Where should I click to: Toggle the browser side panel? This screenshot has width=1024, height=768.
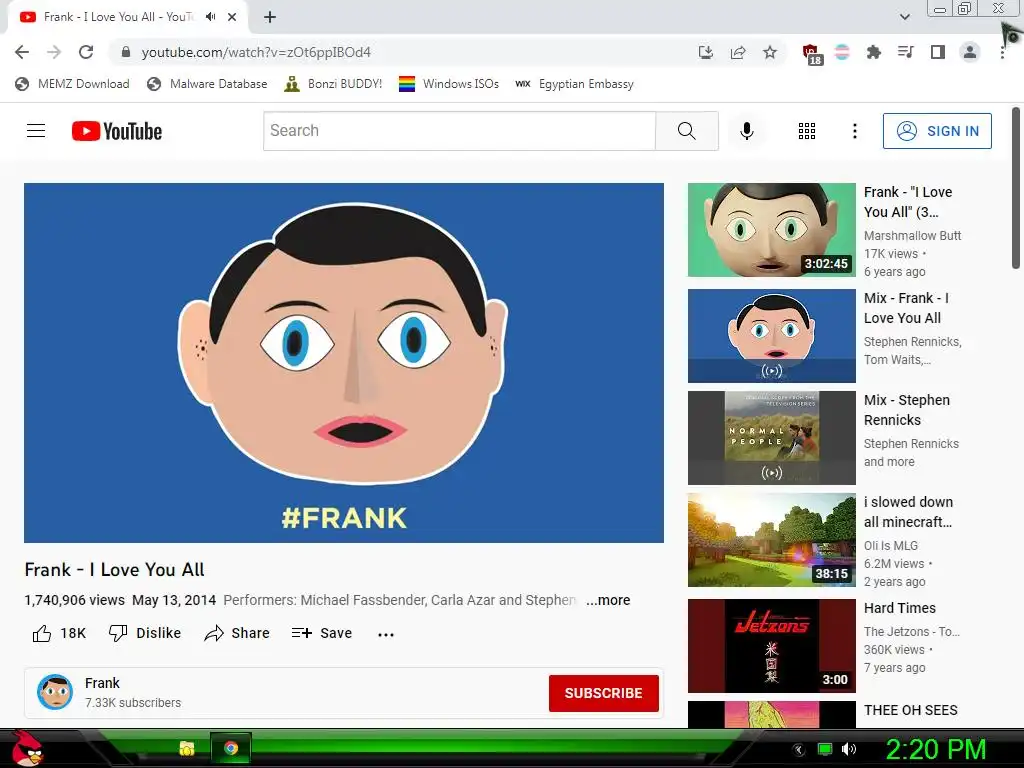tap(938, 52)
